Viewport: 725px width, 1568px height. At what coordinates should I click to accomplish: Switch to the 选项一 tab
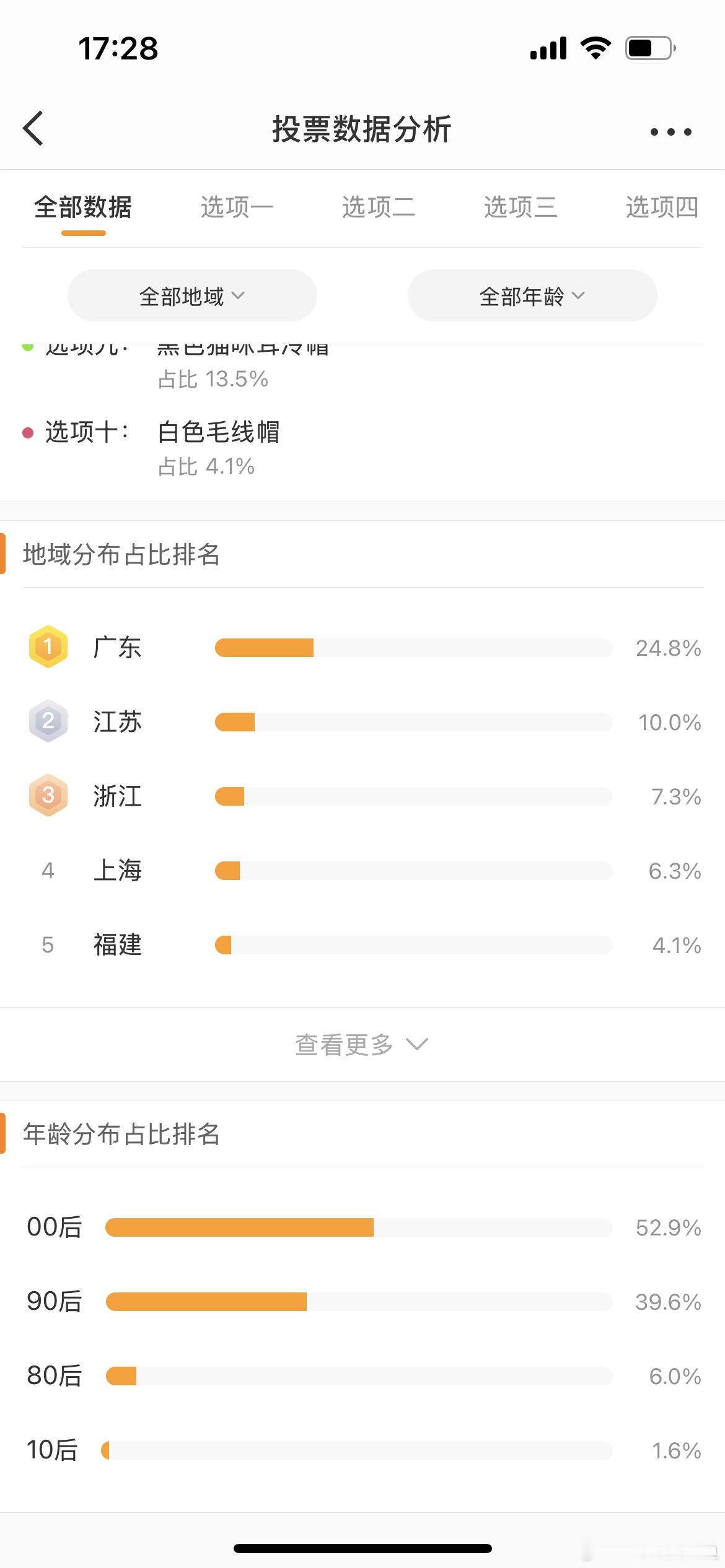tap(237, 207)
